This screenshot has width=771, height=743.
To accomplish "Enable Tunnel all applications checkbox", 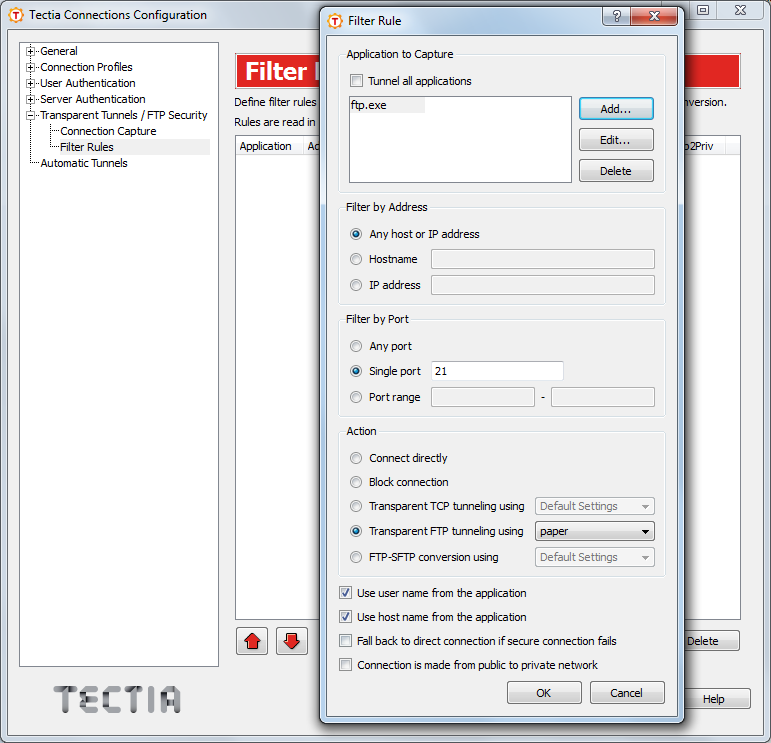I will click(356, 81).
